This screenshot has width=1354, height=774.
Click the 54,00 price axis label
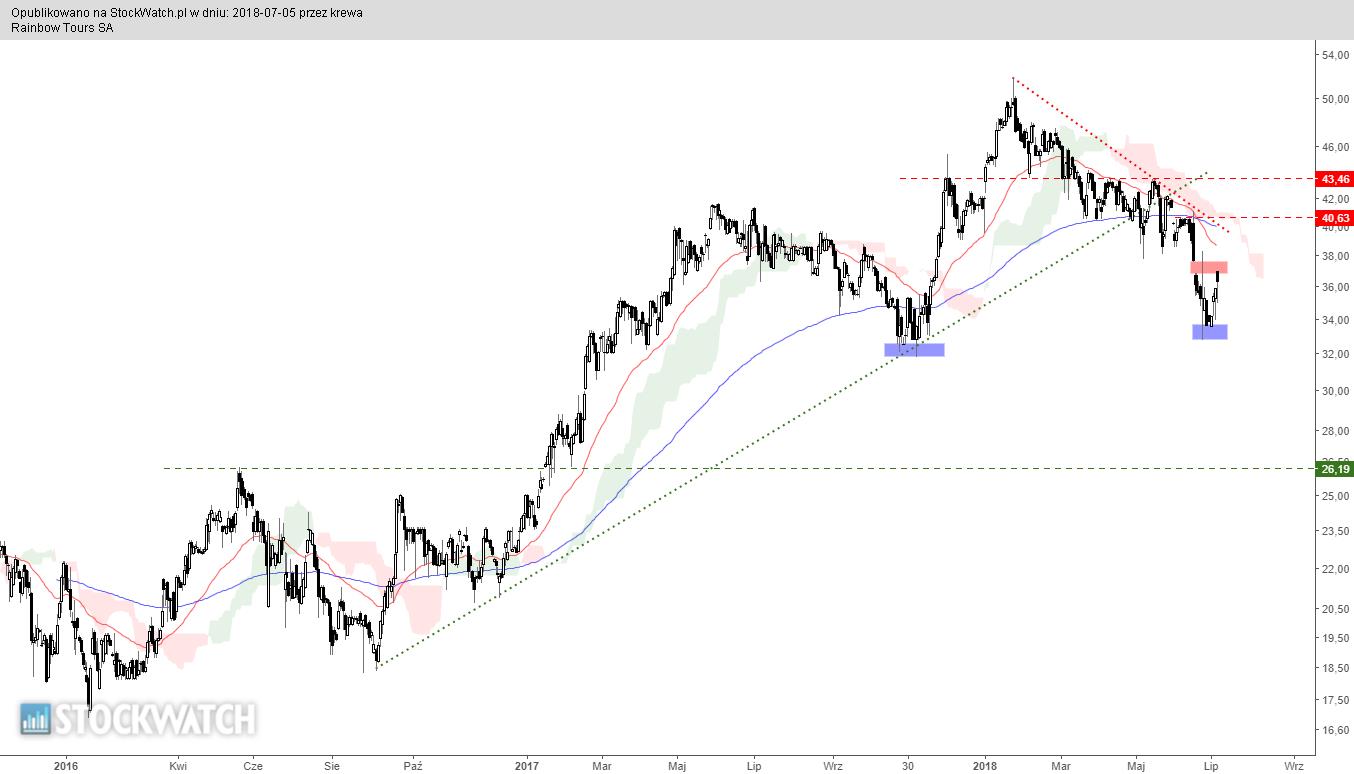pos(1336,55)
